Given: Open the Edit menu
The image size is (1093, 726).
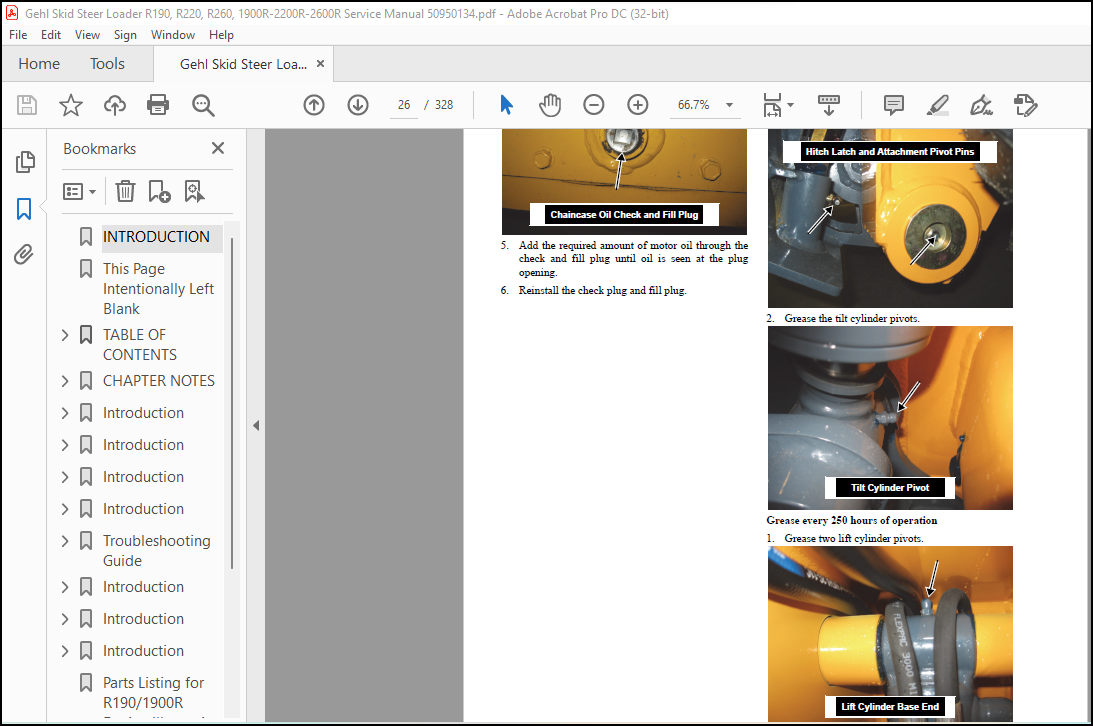Looking at the screenshot, I should coord(51,35).
